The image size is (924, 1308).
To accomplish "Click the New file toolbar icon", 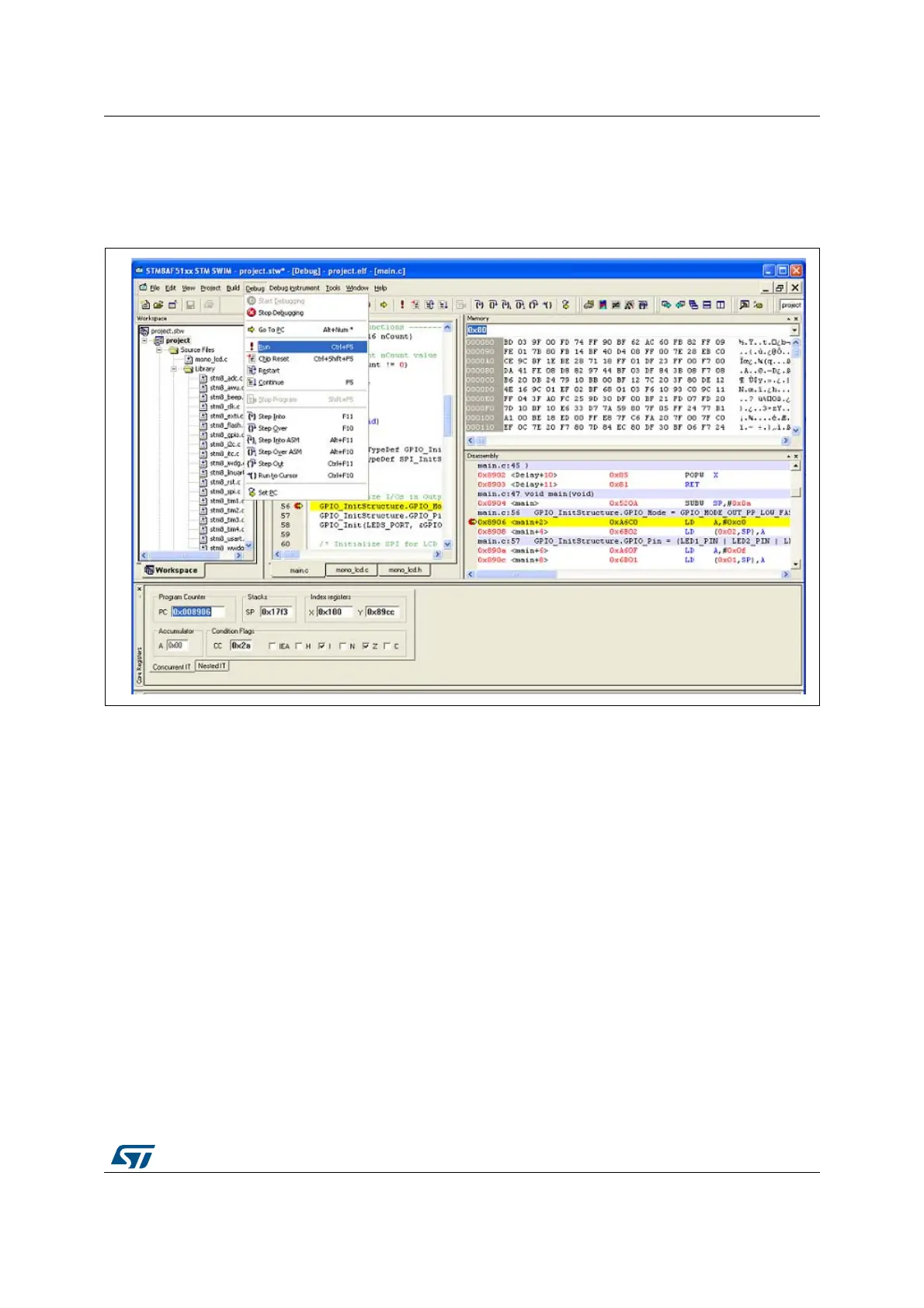I will (x=144, y=305).
